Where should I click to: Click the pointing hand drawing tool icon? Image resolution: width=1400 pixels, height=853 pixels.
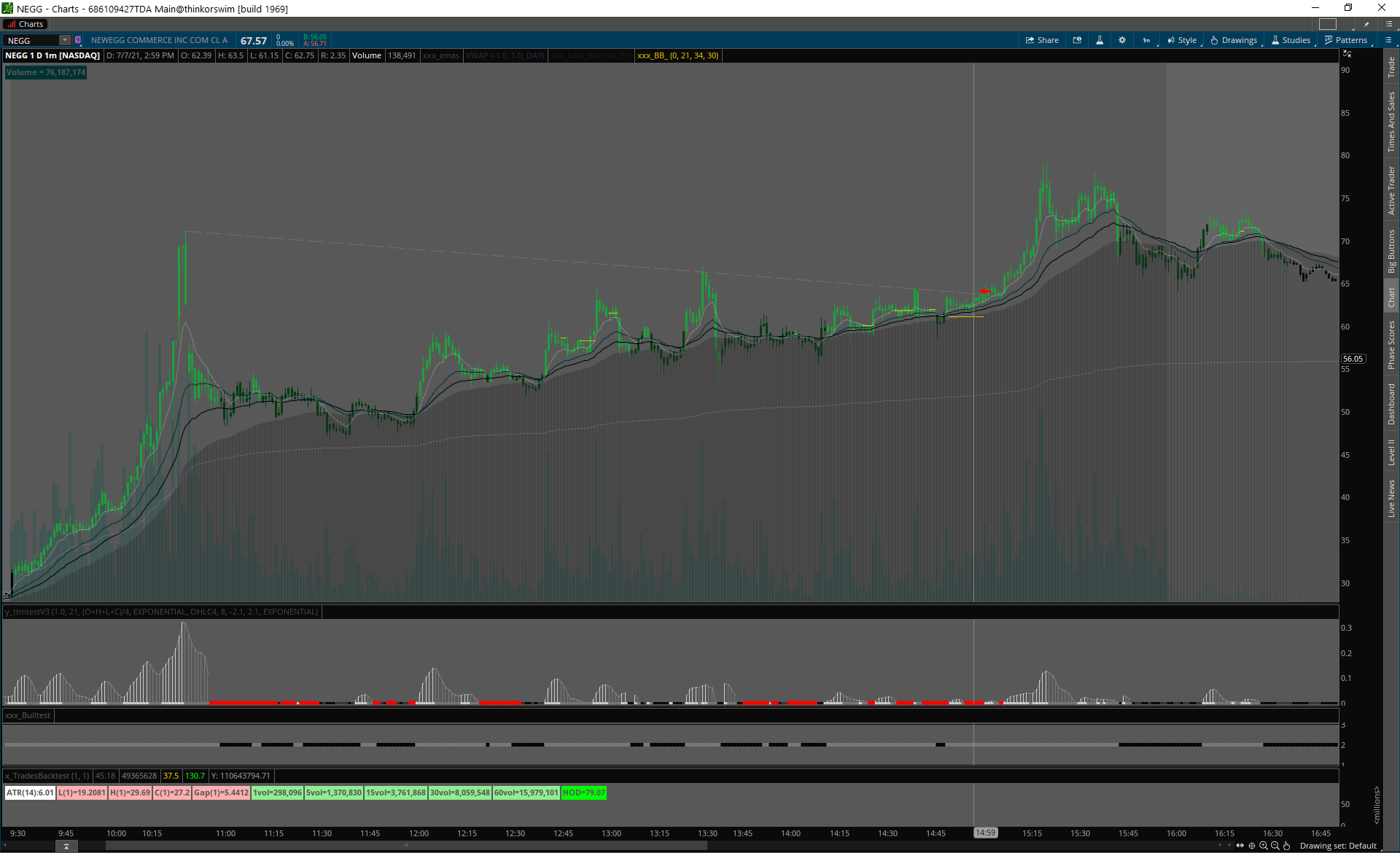tap(1287, 846)
